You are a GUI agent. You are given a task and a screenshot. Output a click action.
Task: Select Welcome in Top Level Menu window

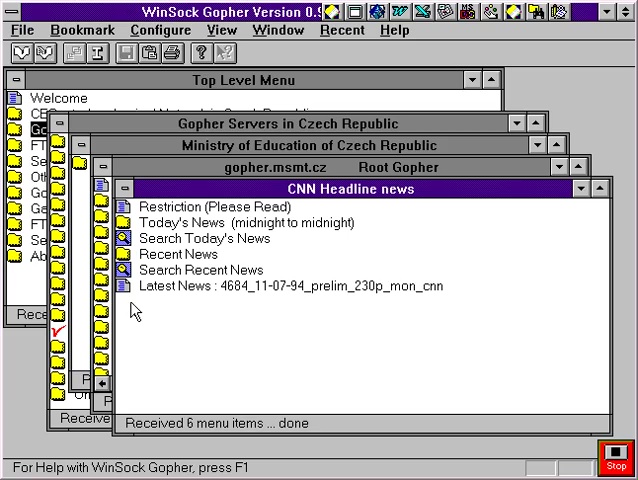[x=59, y=98]
